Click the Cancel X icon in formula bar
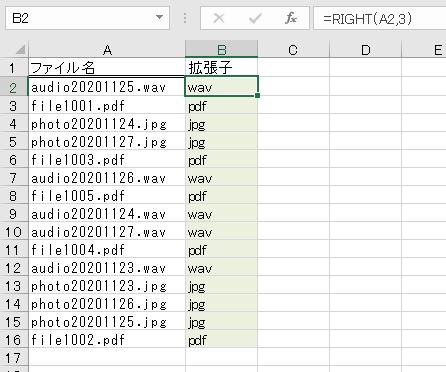Image resolution: width=446 pixels, height=372 pixels. (x=219, y=18)
